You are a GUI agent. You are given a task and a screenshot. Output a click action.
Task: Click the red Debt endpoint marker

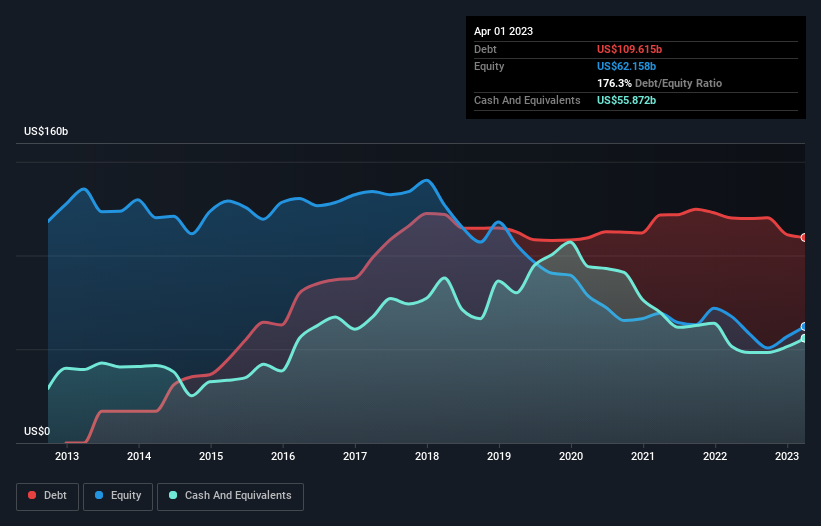click(x=804, y=238)
